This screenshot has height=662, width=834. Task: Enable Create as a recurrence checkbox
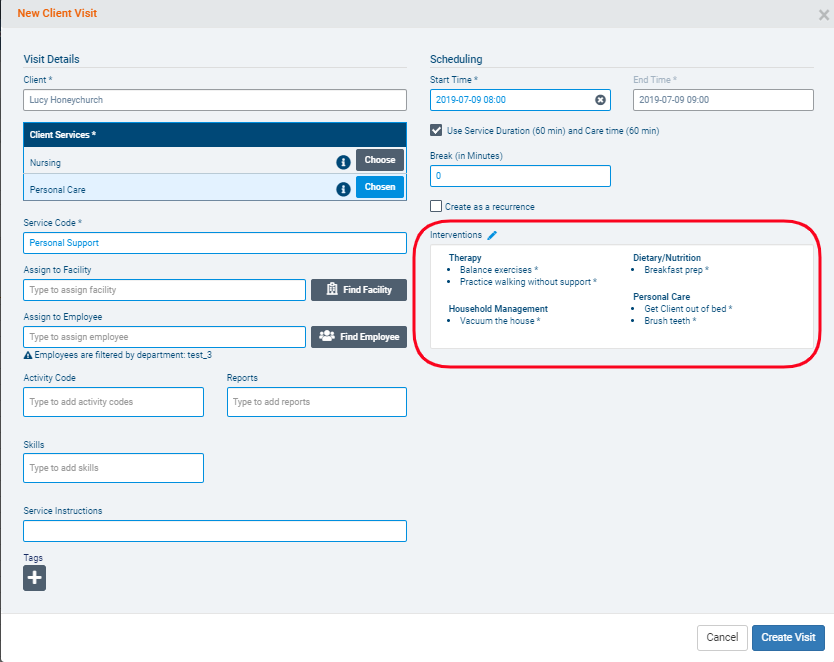(436, 207)
